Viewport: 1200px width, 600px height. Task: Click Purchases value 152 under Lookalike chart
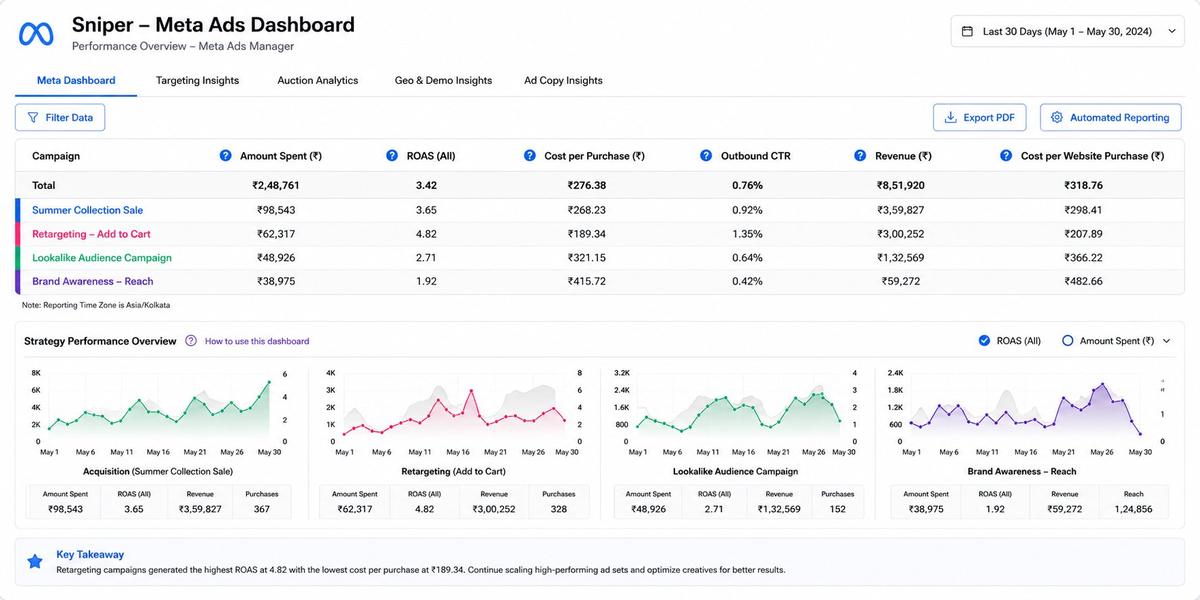tap(837, 509)
